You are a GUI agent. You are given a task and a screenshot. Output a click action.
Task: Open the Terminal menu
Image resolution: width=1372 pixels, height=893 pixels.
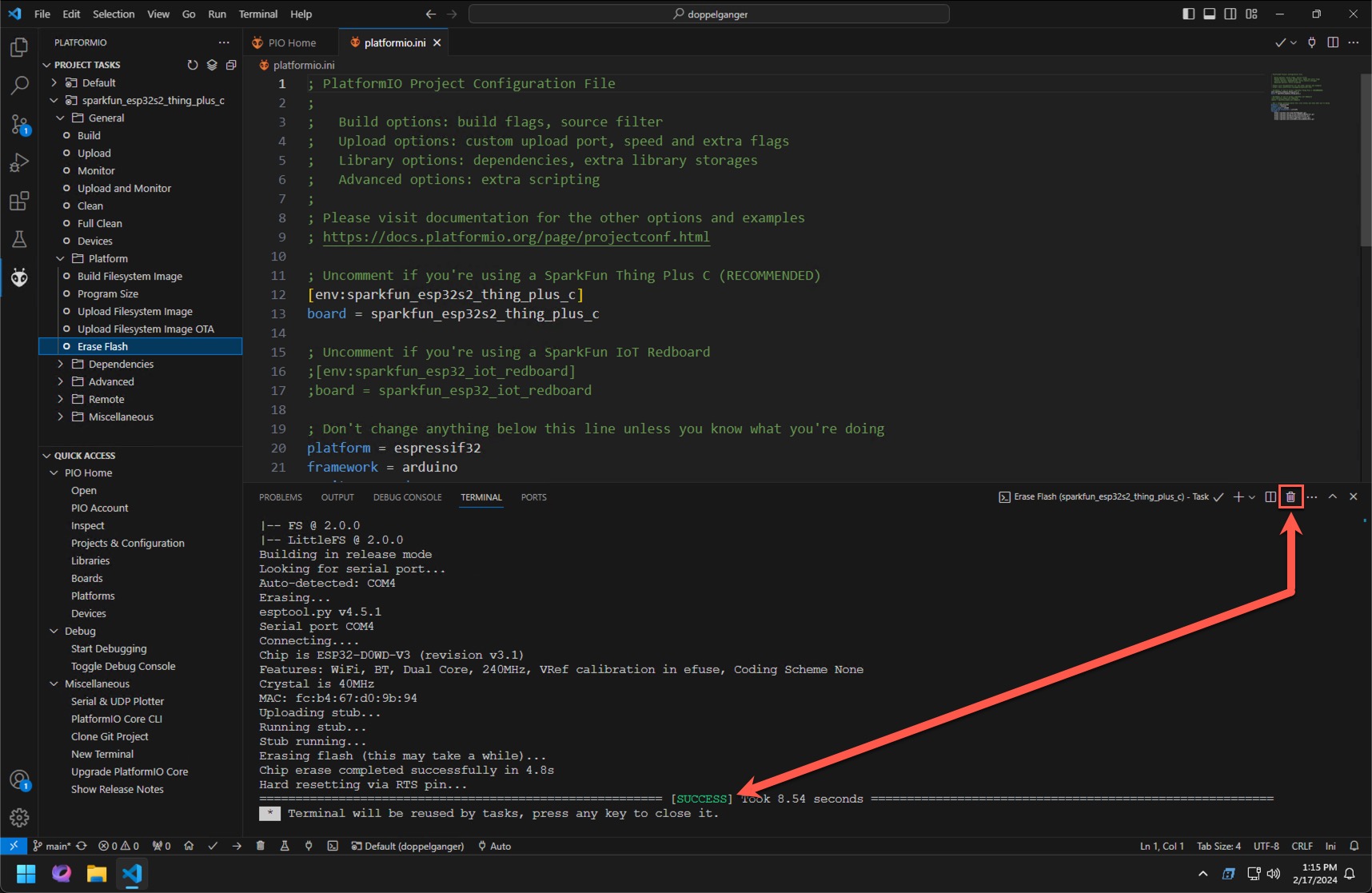pos(258,14)
